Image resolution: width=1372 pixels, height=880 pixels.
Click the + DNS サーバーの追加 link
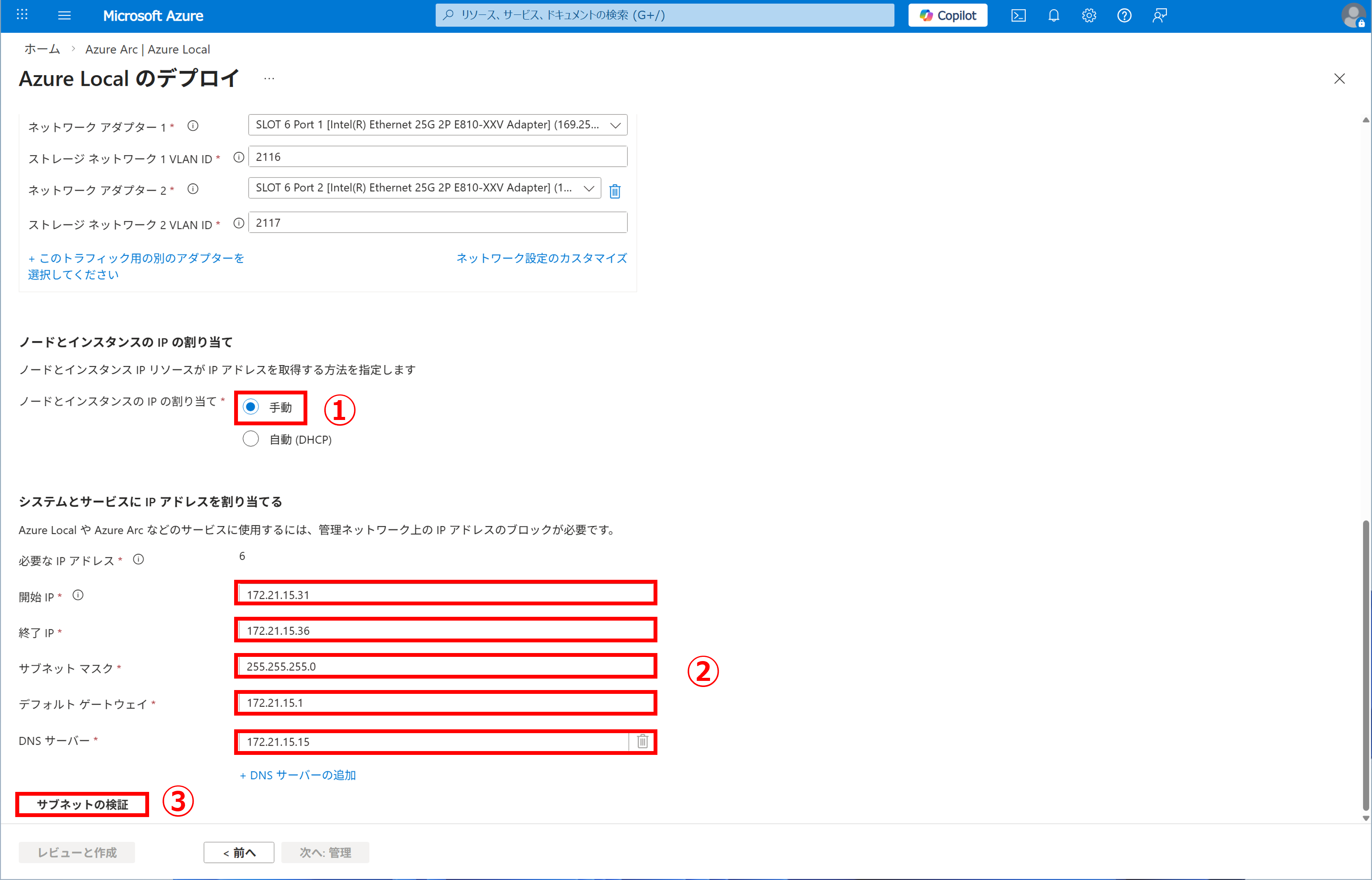point(297,775)
